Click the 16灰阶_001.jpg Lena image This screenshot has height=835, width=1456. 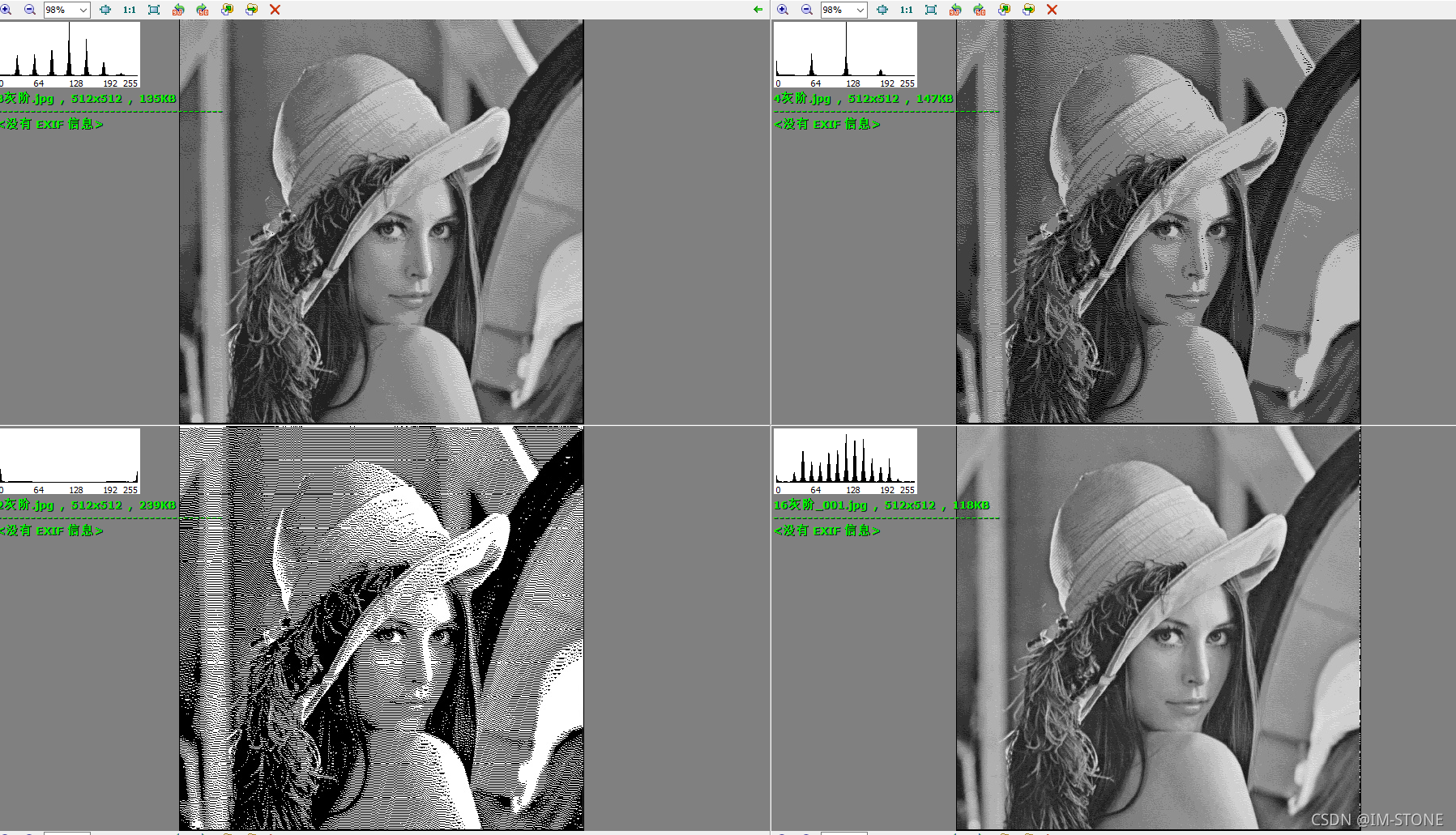1158,628
